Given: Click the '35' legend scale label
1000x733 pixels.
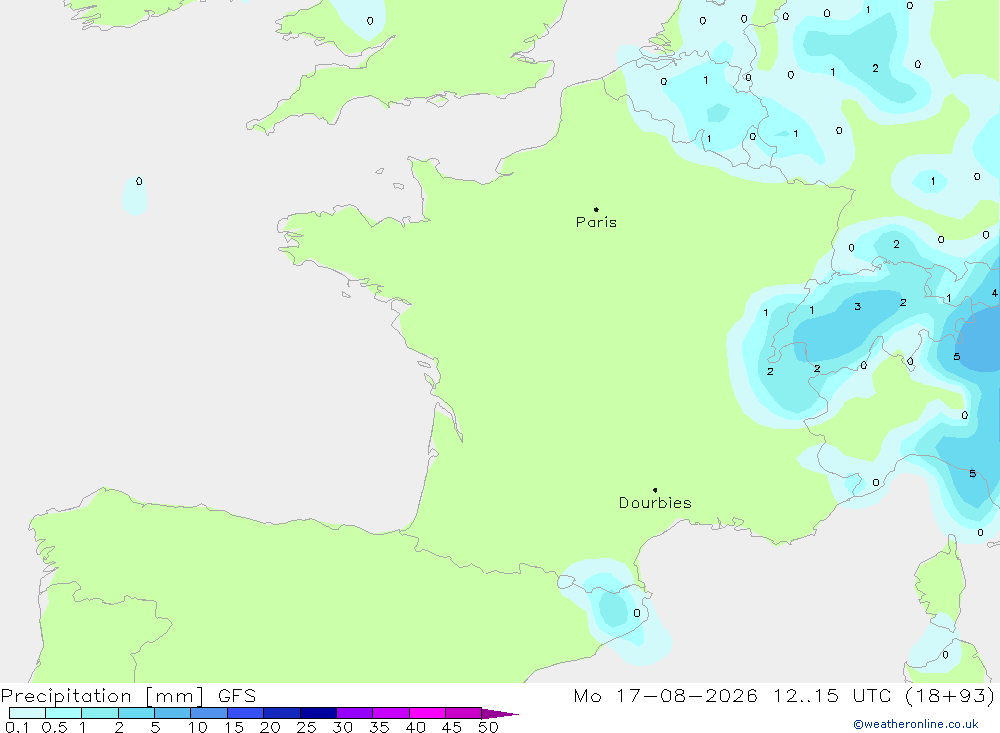Looking at the screenshot, I should point(379,727).
